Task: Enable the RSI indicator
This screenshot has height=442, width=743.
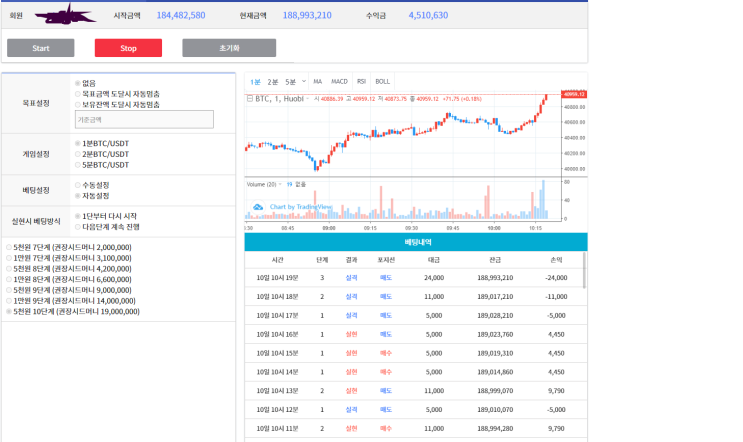Action: click(x=361, y=81)
